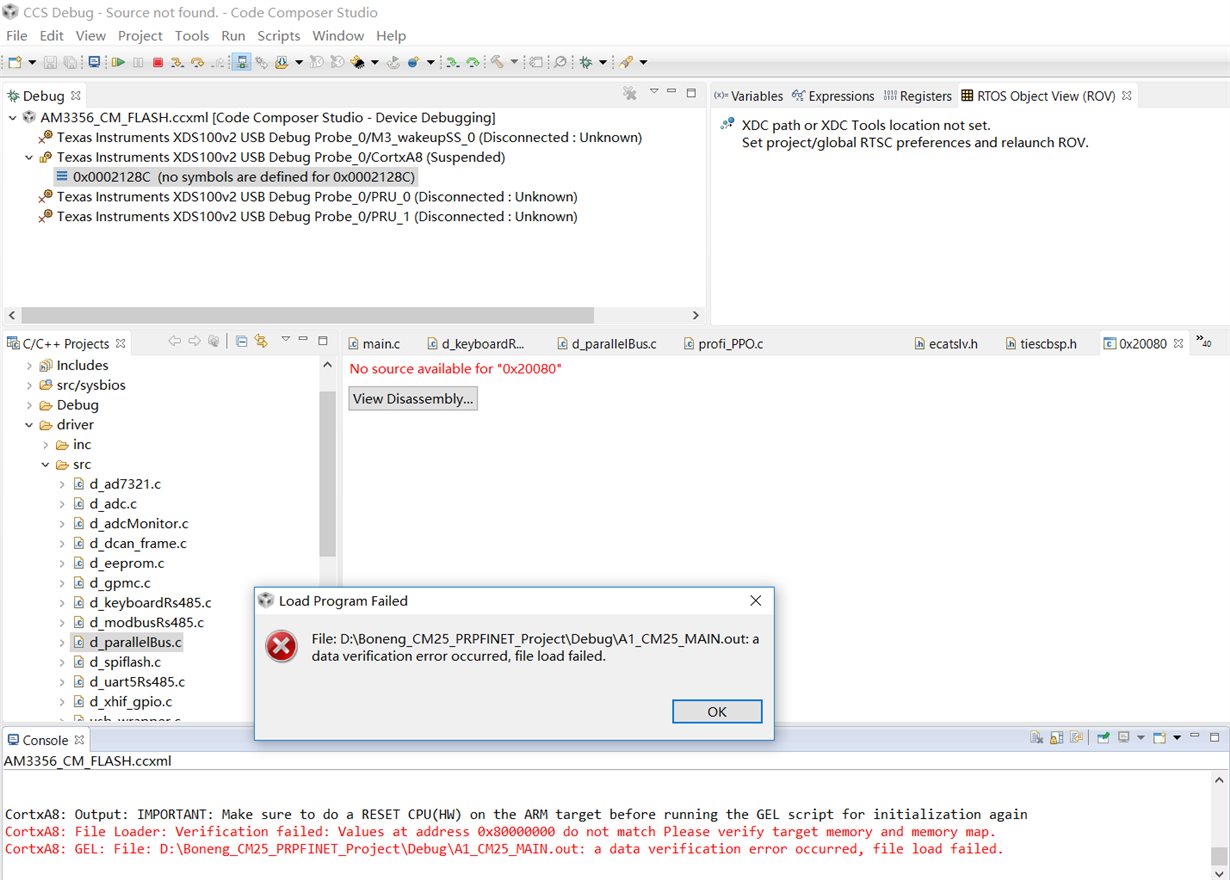
Task: Click Display Selected Console icon
Action: coord(1124,738)
